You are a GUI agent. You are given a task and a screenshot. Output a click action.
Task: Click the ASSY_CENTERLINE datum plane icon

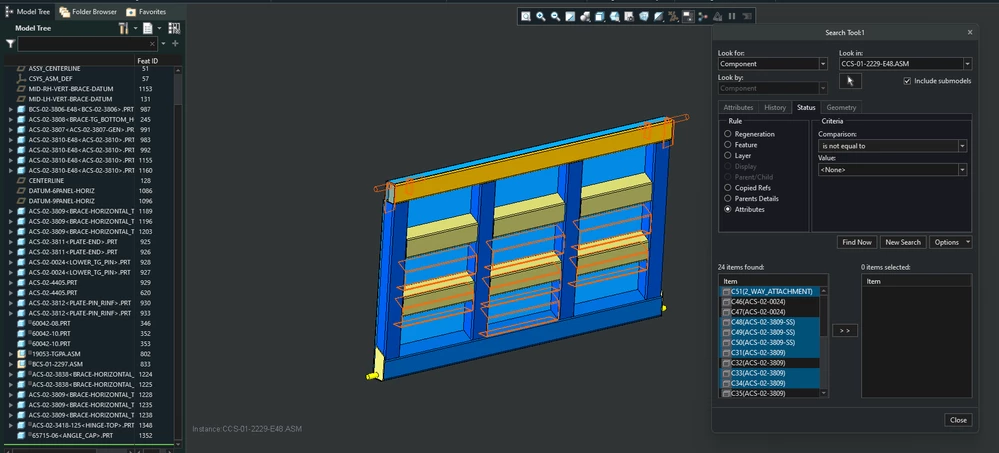pos(20,68)
